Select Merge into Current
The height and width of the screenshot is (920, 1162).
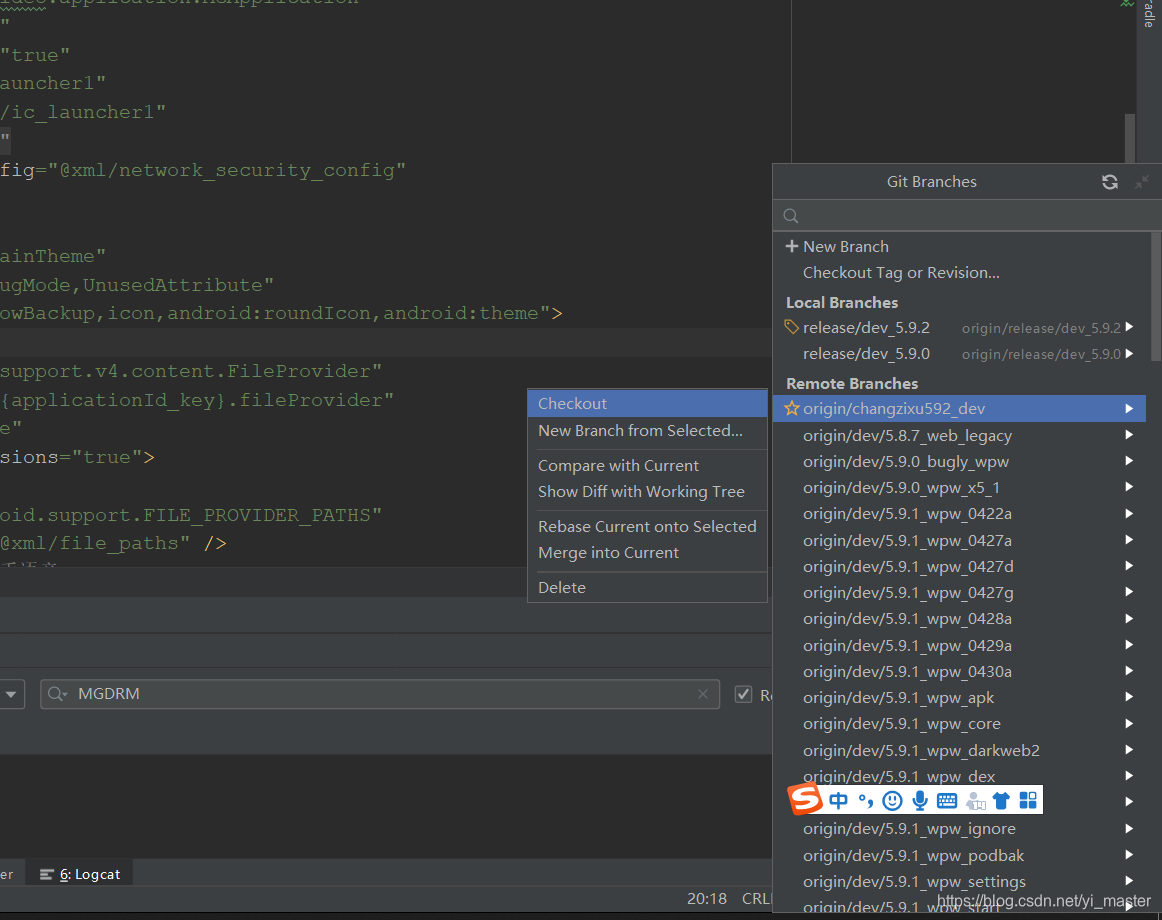point(647,553)
